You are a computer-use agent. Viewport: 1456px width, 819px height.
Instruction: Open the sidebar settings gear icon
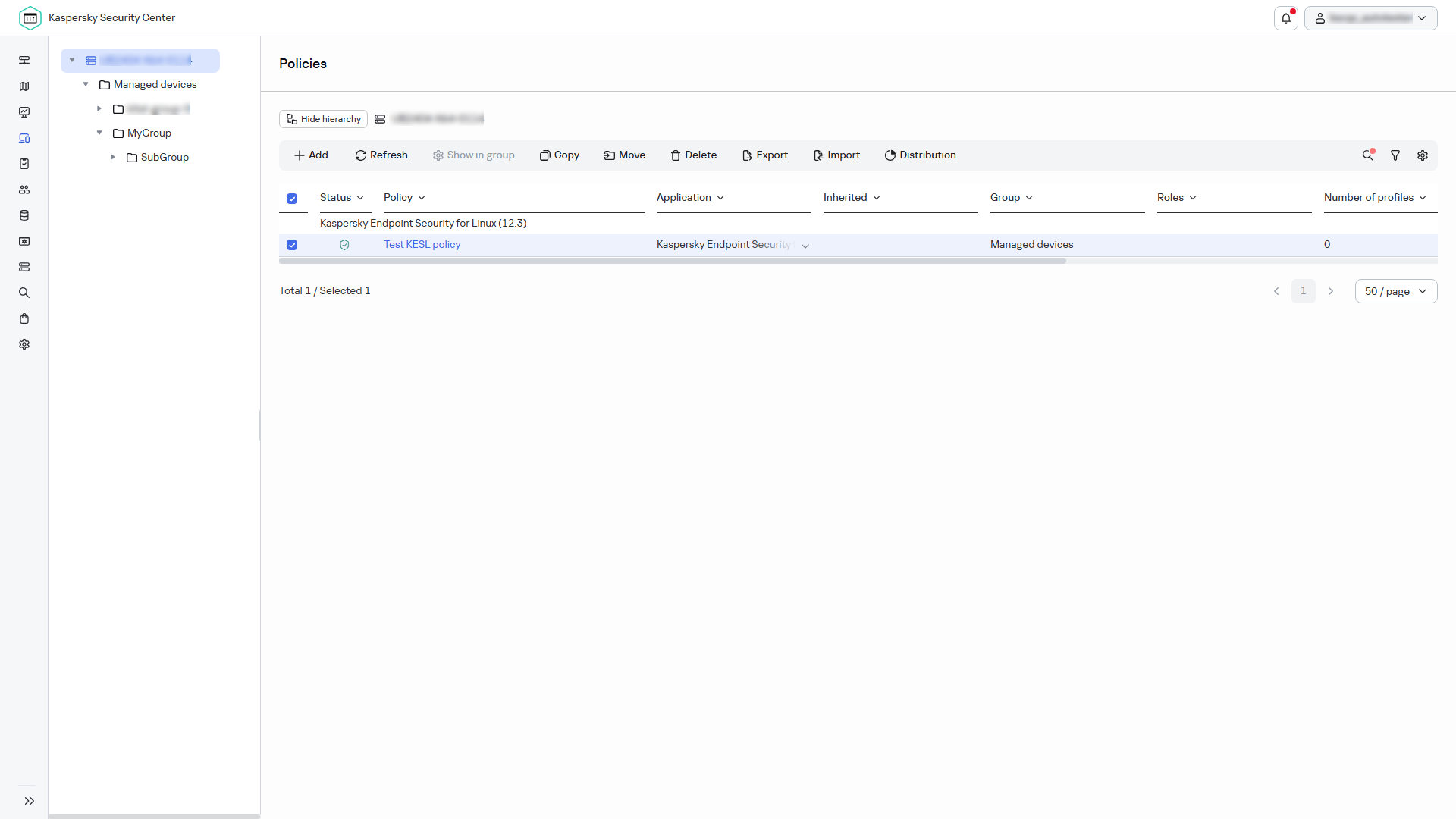click(24, 344)
